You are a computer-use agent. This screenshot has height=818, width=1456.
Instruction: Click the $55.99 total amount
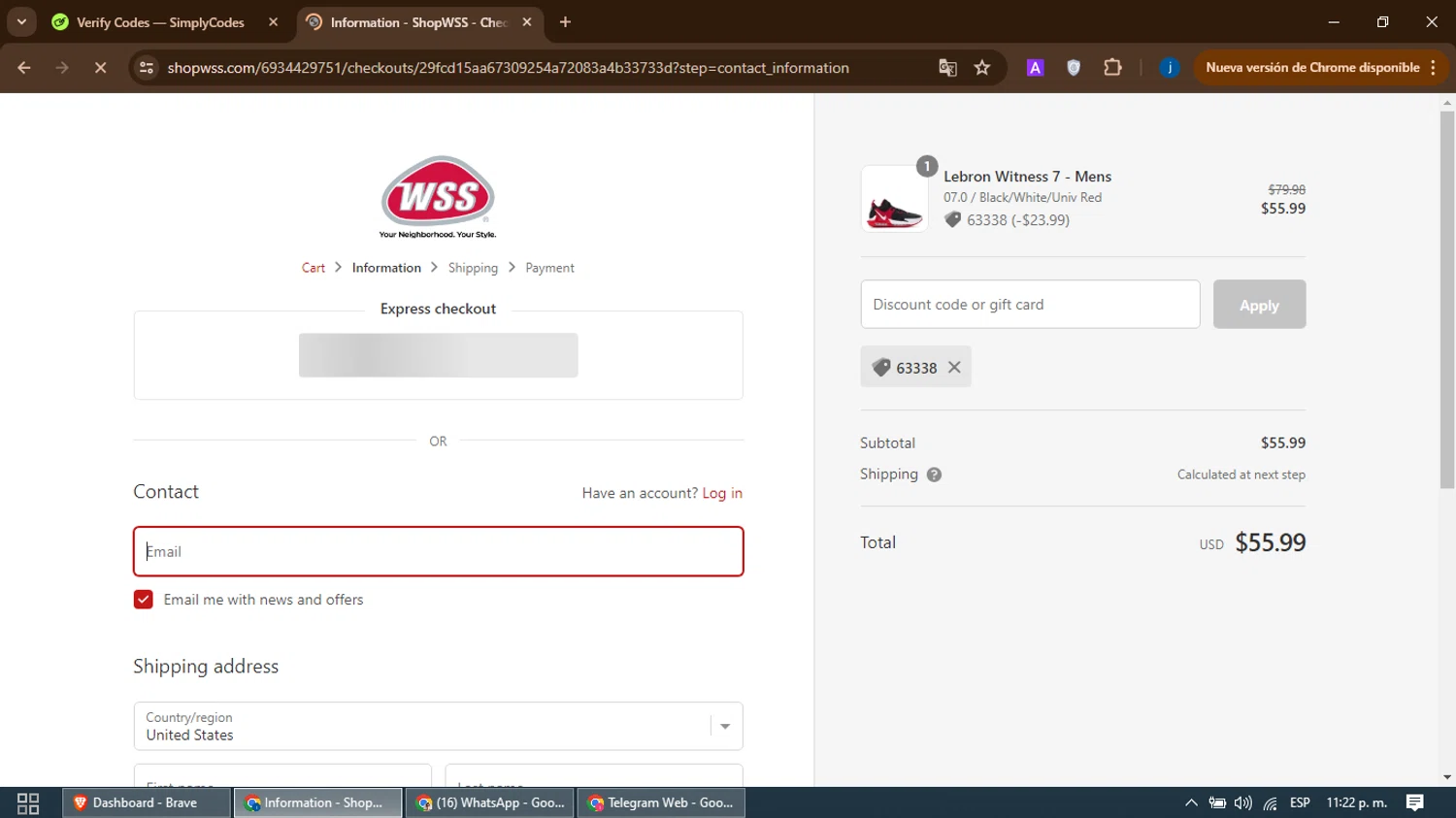point(1270,542)
